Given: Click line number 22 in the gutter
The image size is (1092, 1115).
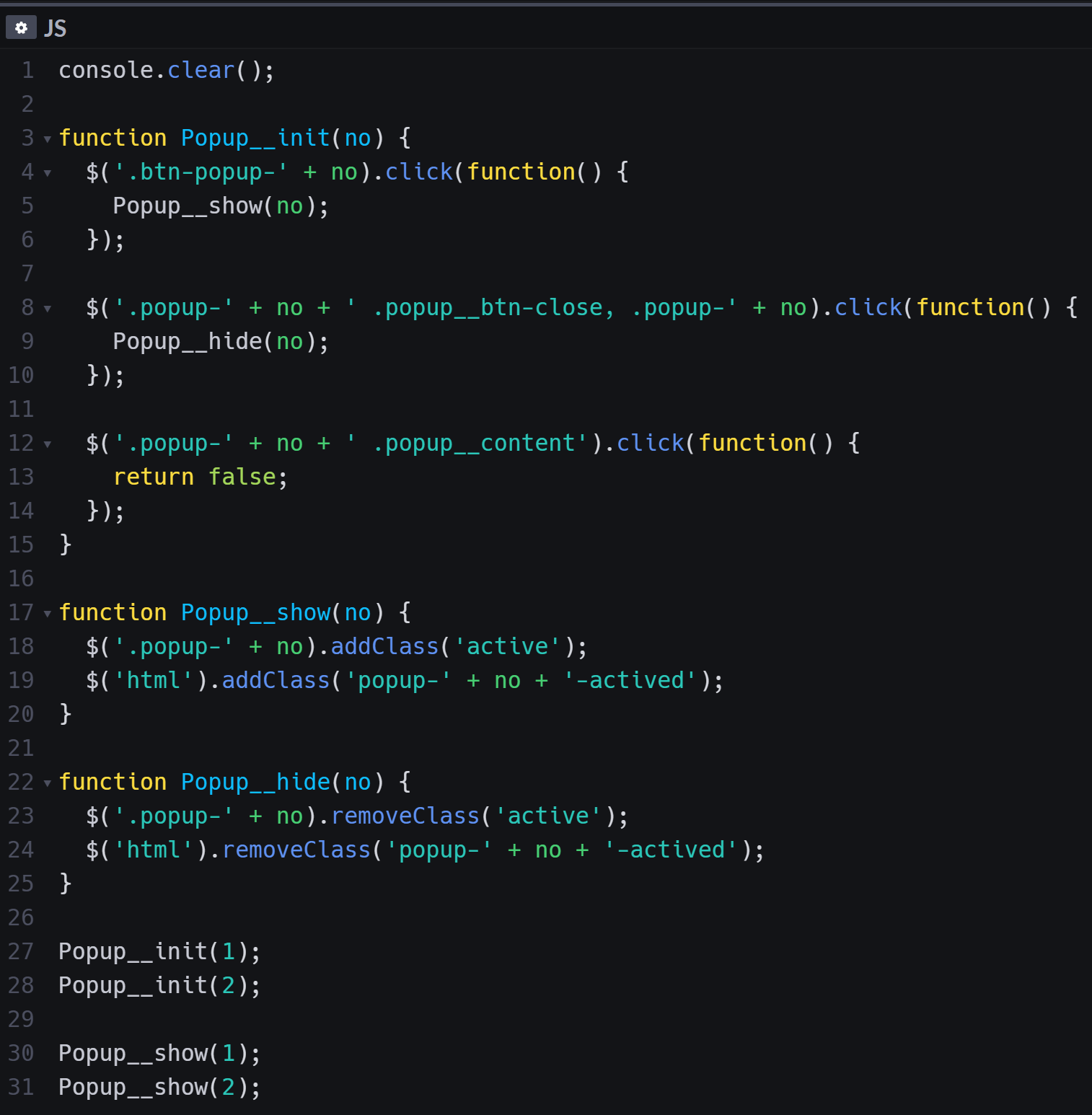Looking at the screenshot, I should [x=21, y=782].
